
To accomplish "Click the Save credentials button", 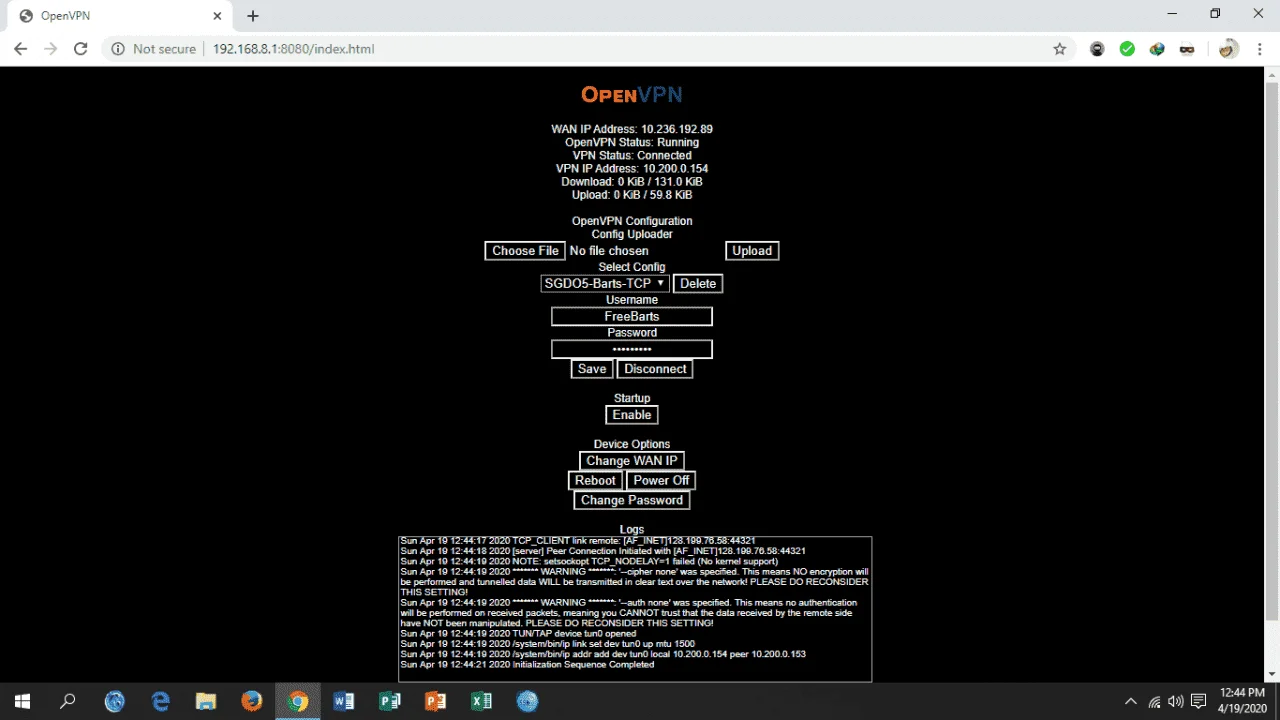I will [592, 369].
